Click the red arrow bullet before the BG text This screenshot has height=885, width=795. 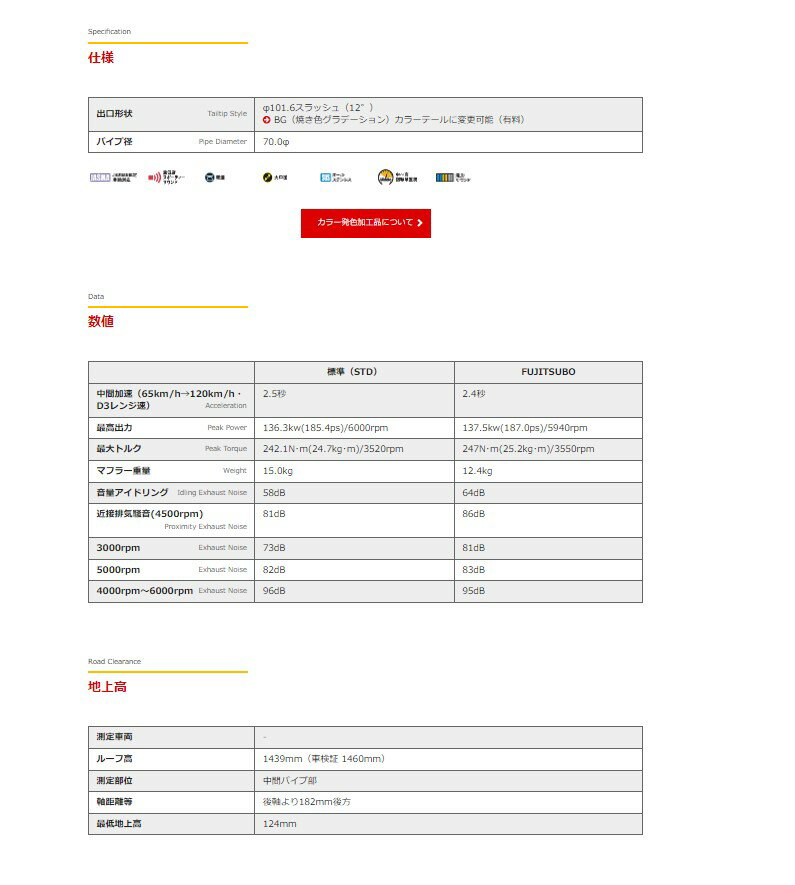click(266, 120)
